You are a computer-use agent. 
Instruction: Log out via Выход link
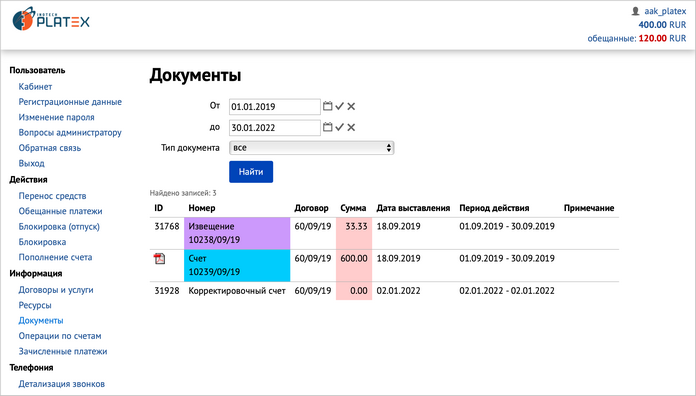pos(32,163)
